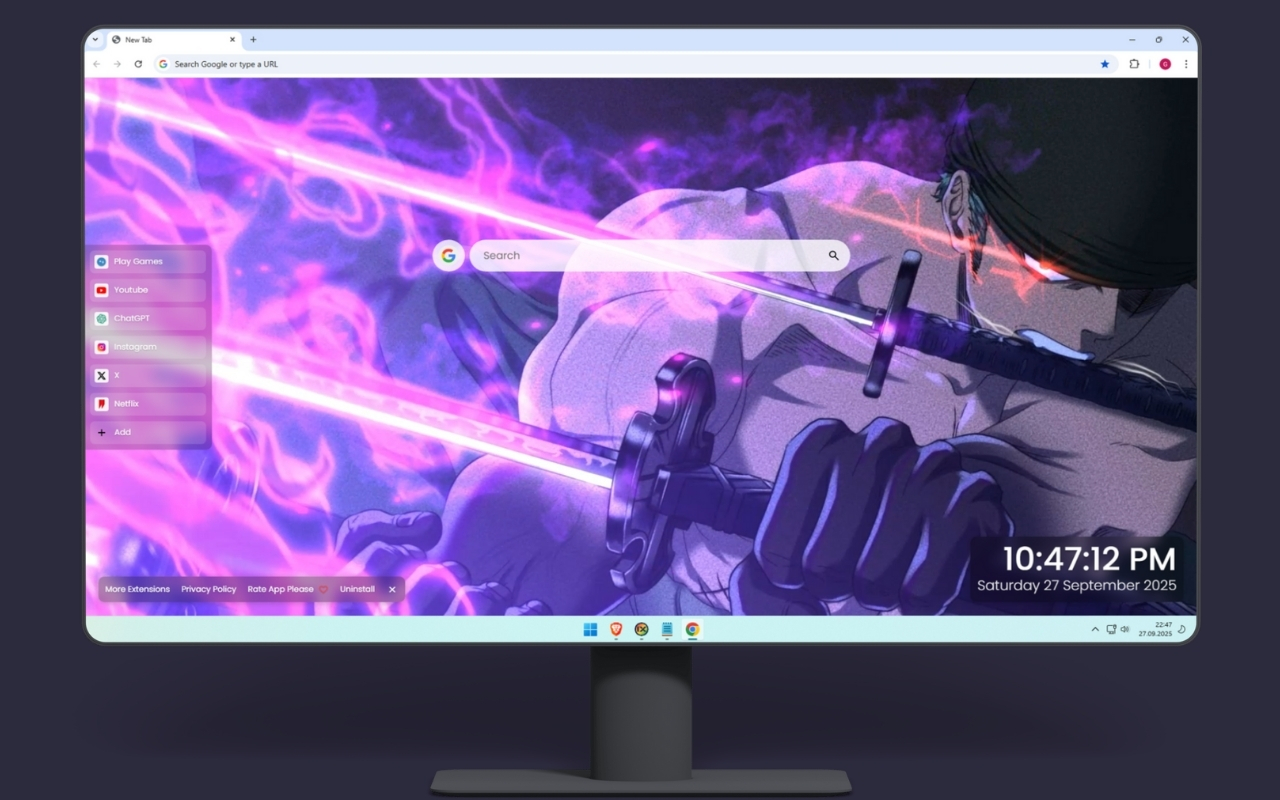Open volume icon in system tray
Viewport: 1280px width, 800px height.
pyautogui.click(x=1125, y=629)
